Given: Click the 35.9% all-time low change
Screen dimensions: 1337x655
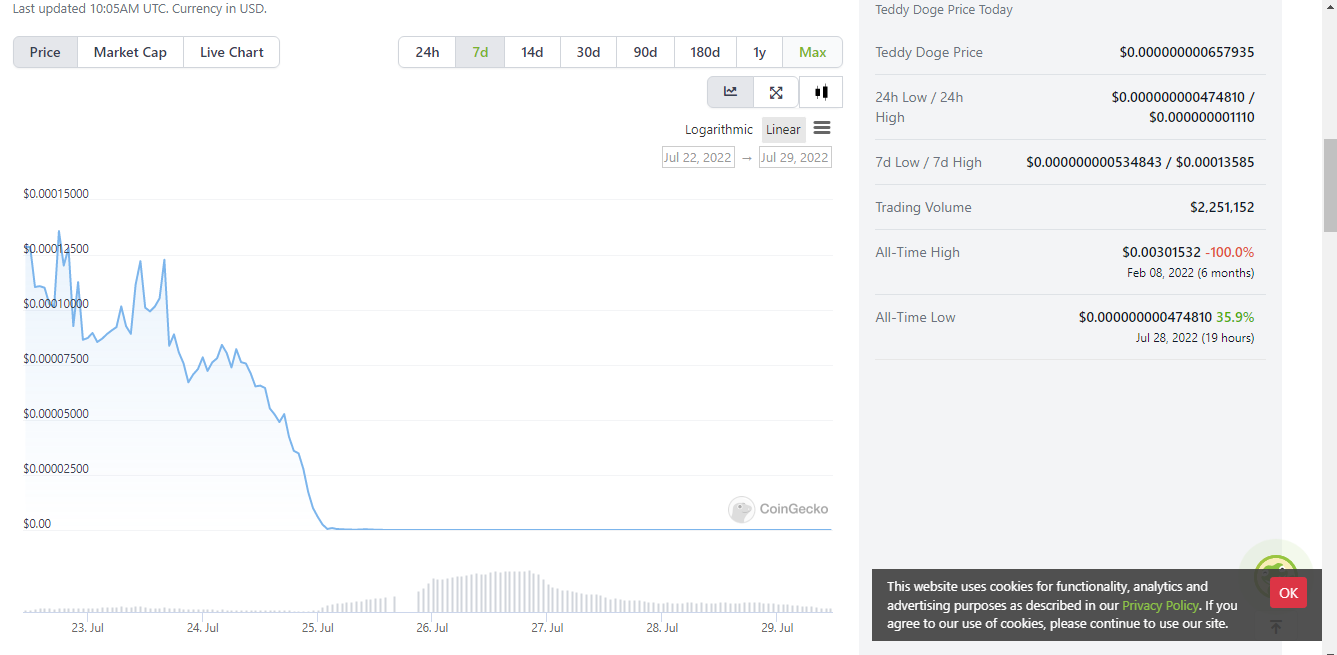Looking at the screenshot, I should [1235, 317].
